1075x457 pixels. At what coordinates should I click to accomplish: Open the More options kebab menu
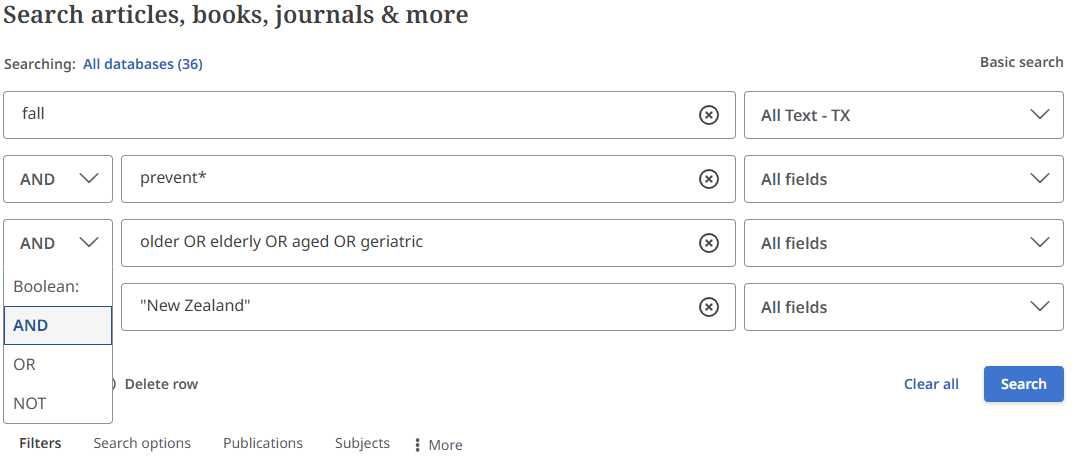pyautogui.click(x=438, y=445)
